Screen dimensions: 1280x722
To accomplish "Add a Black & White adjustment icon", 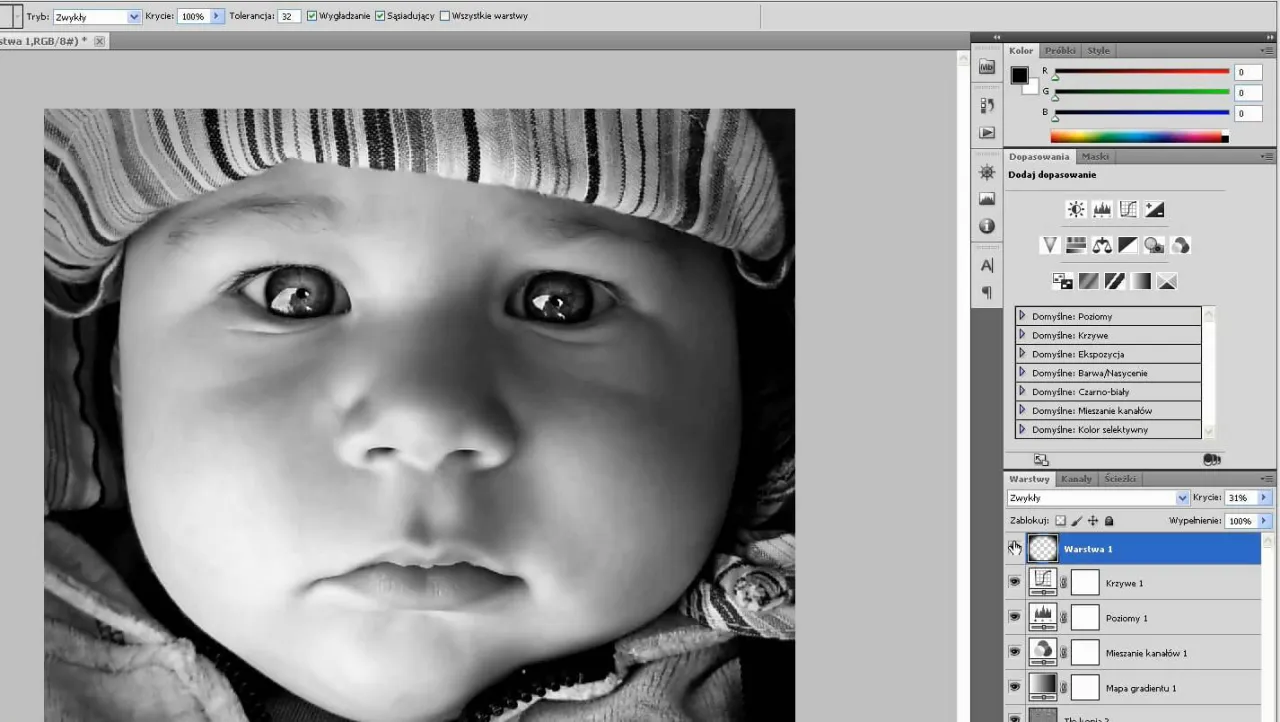I will click(1128, 245).
